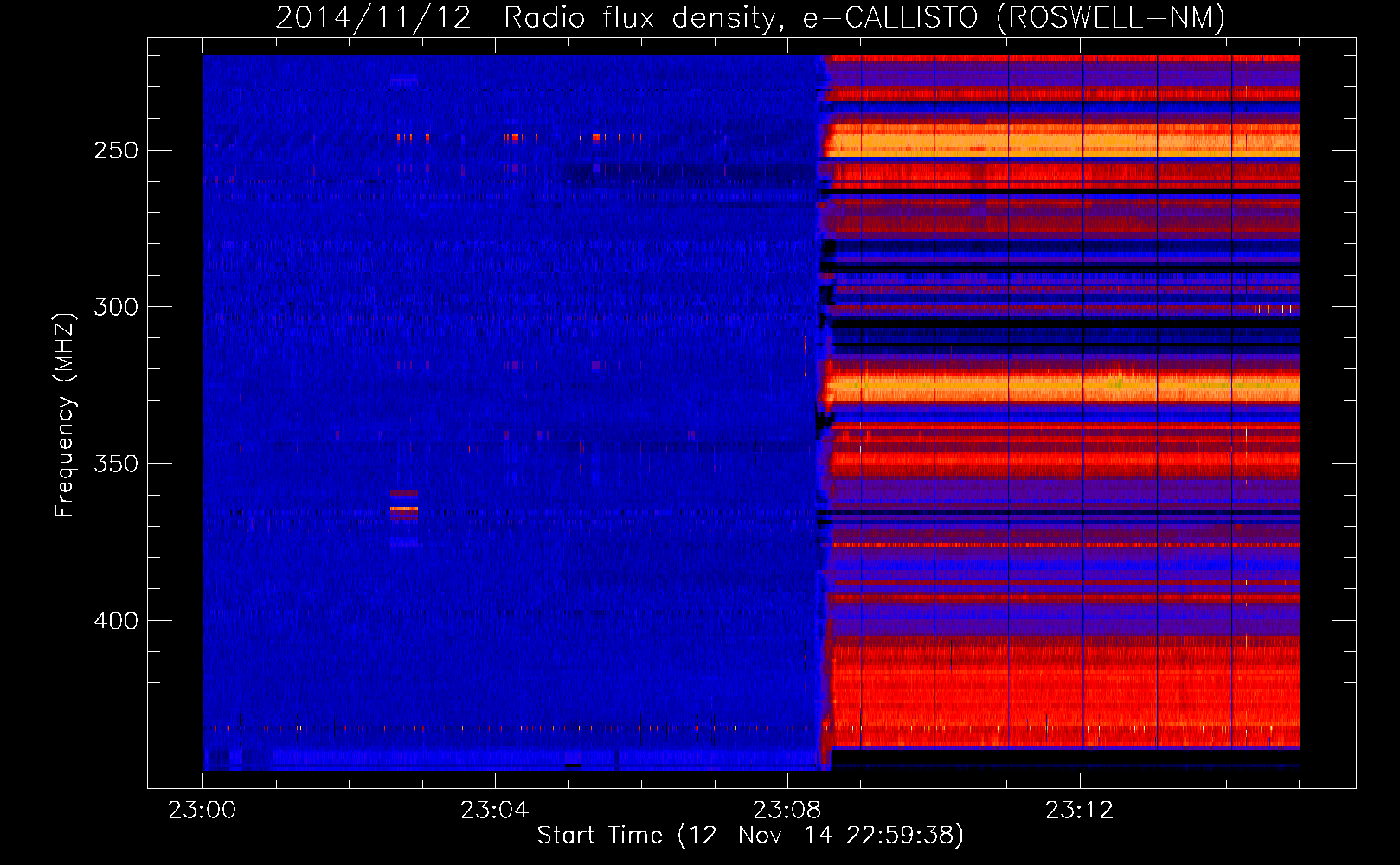Click the 400 frequency tick label
This screenshot has width=1400, height=865.
[x=116, y=621]
